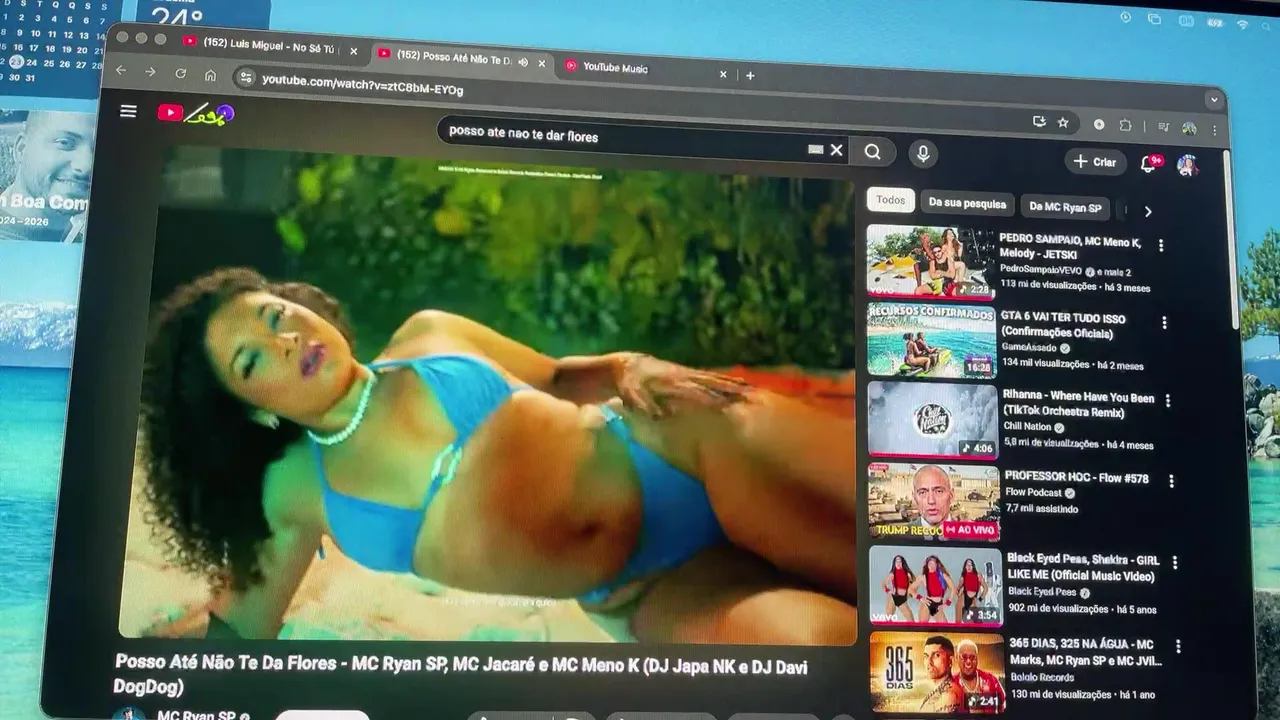
Task: Click the YouTube search magnifier button
Action: click(x=873, y=151)
